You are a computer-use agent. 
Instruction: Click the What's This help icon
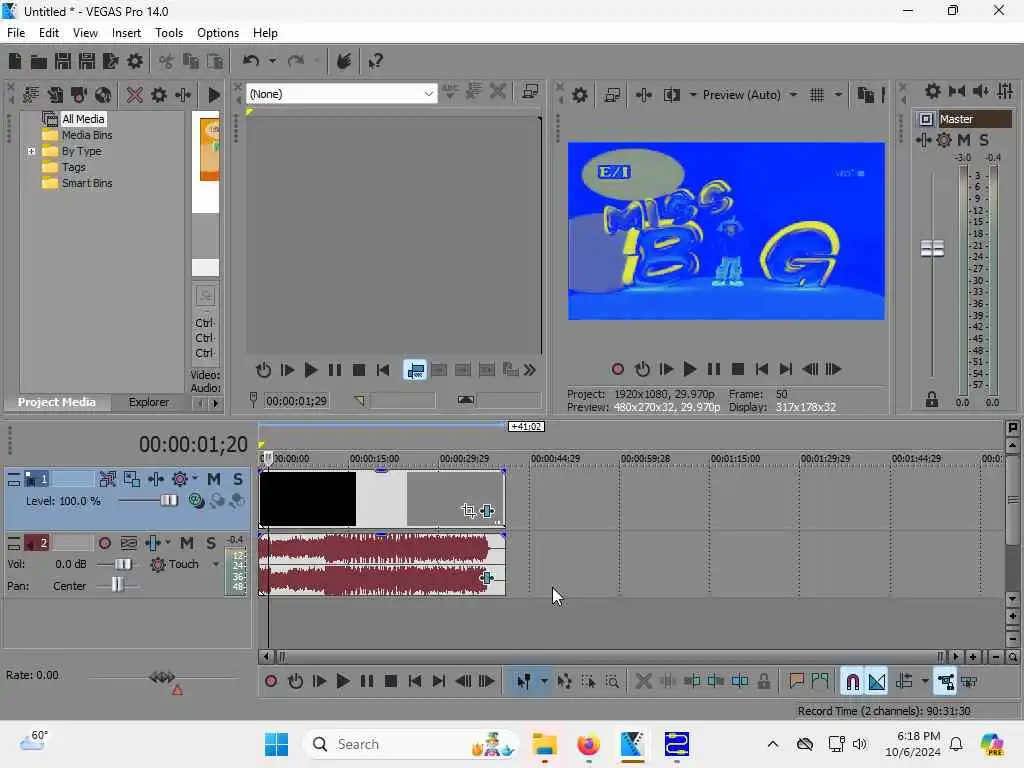tap(376, 61)
